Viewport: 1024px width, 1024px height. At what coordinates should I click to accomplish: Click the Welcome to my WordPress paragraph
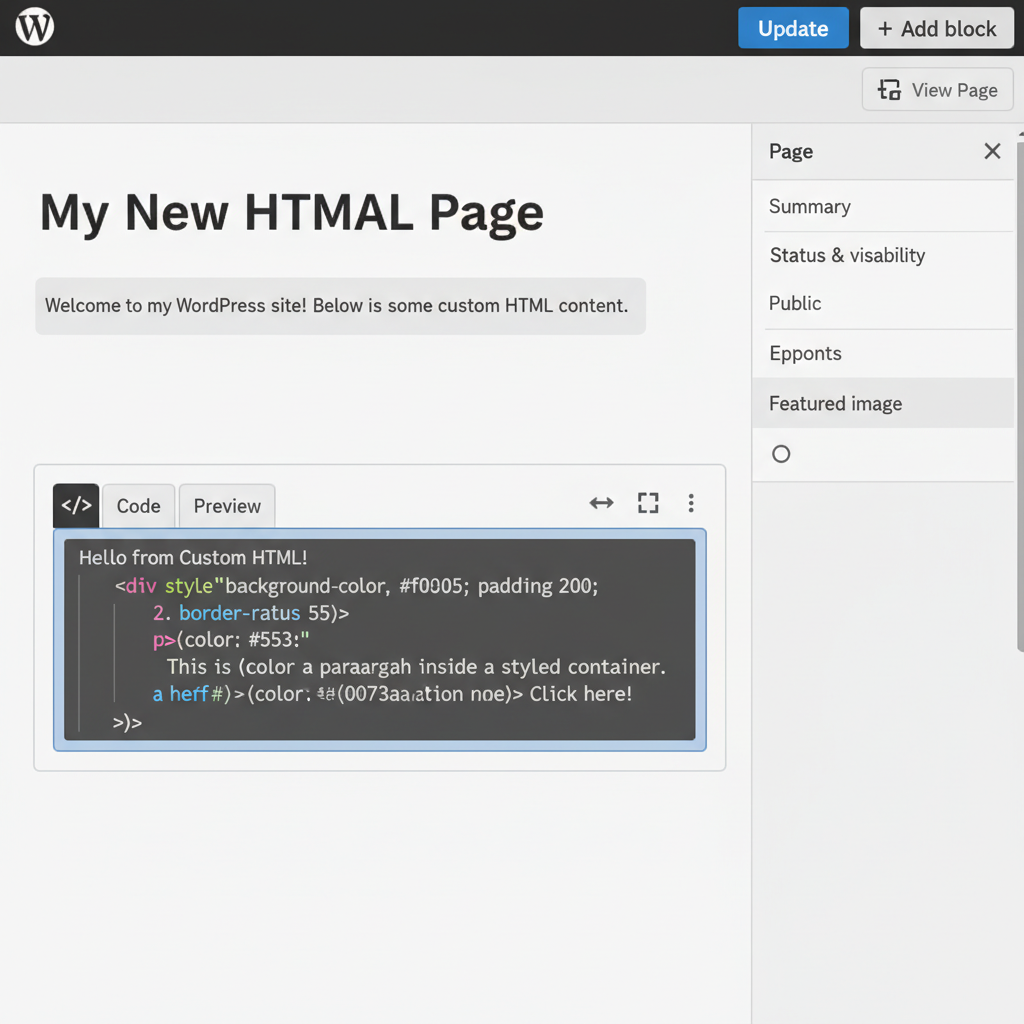pyautogui.click(x=340, y=306)
